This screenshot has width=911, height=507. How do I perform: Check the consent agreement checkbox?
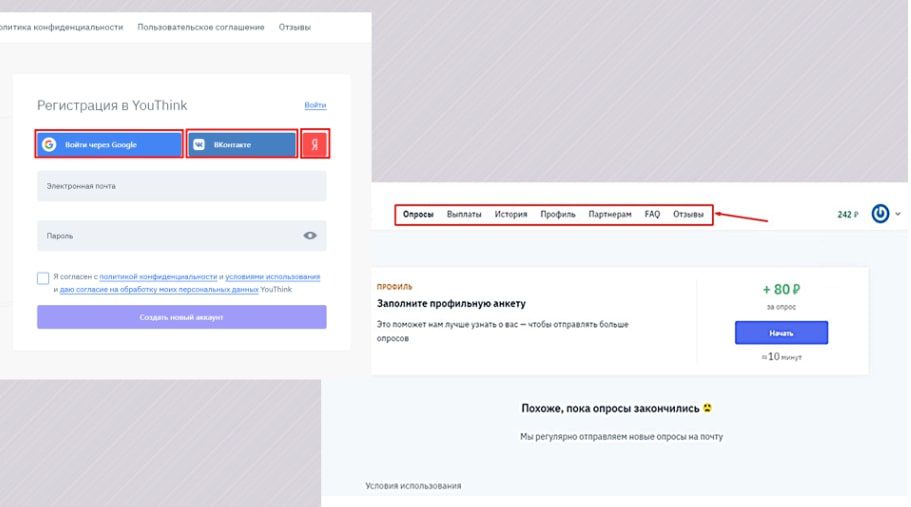pyautogui.click(x=43, y=278)
